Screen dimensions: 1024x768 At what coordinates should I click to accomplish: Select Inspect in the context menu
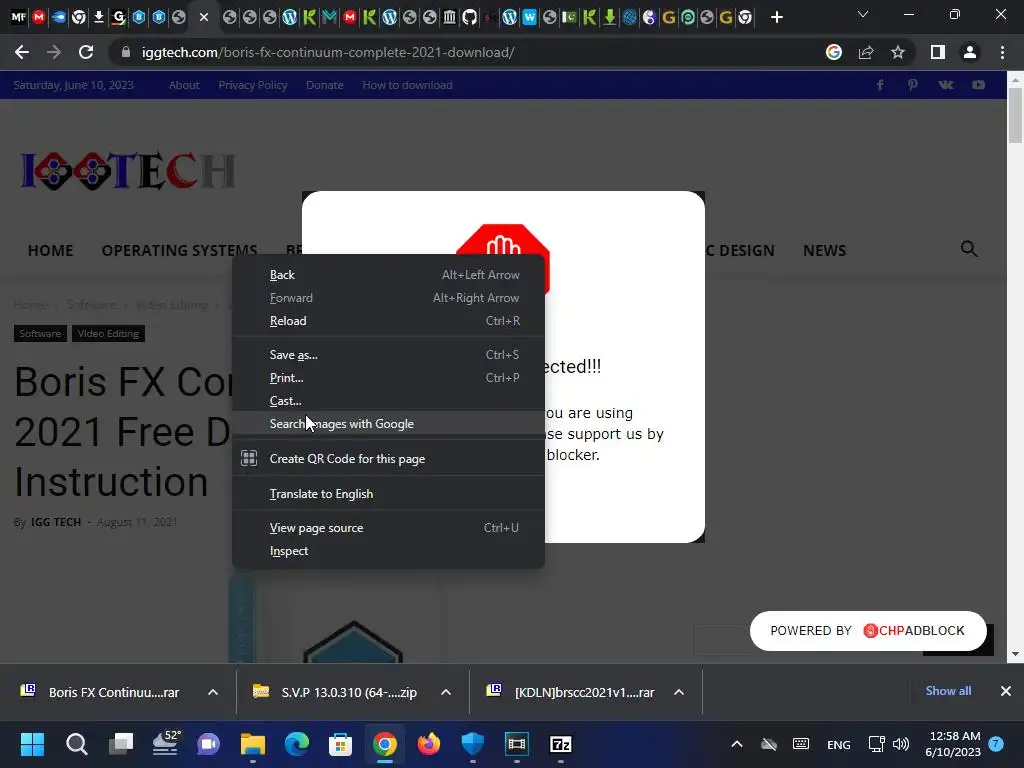(x=389, y=551)
